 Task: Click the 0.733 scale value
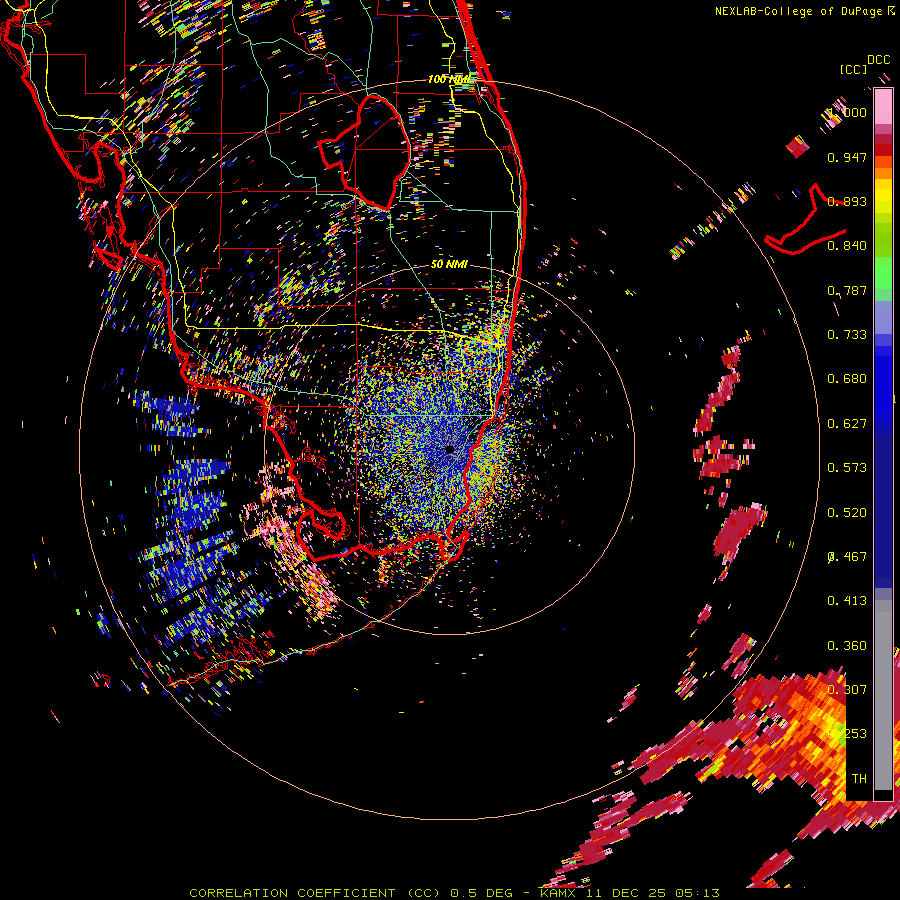pyautogui.click(x=847, y=335)
